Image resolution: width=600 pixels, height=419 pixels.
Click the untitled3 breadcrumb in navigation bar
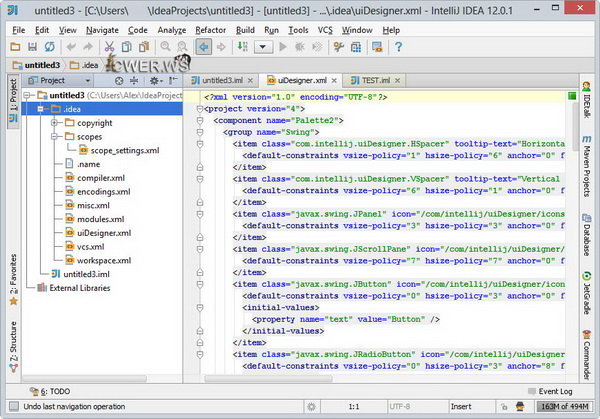coord(36,65)
